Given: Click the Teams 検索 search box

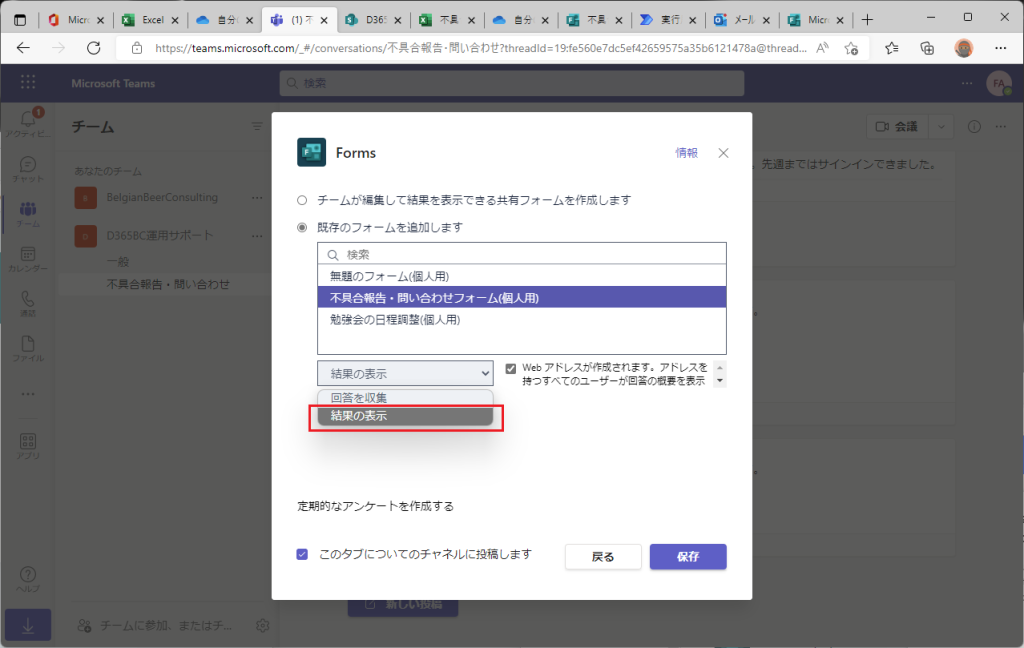Looking at the screenshot, I should [x=512, y=83].
